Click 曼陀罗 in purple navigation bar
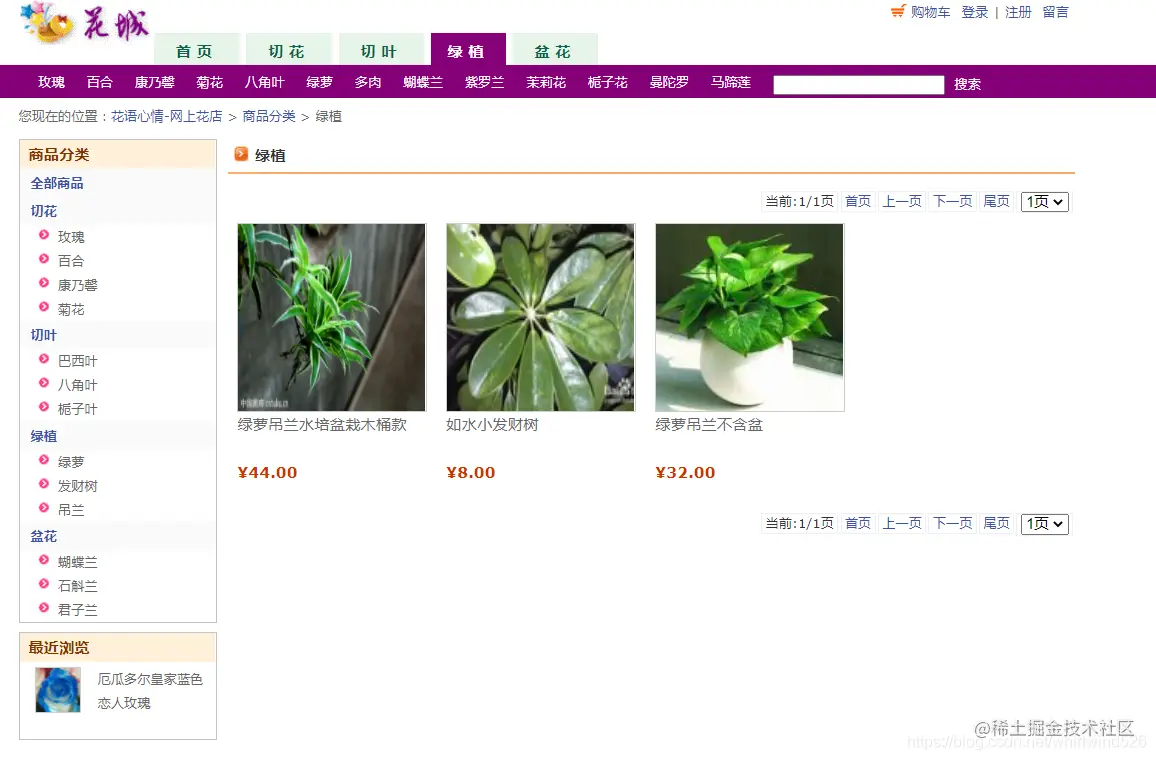 pos(669,83)
